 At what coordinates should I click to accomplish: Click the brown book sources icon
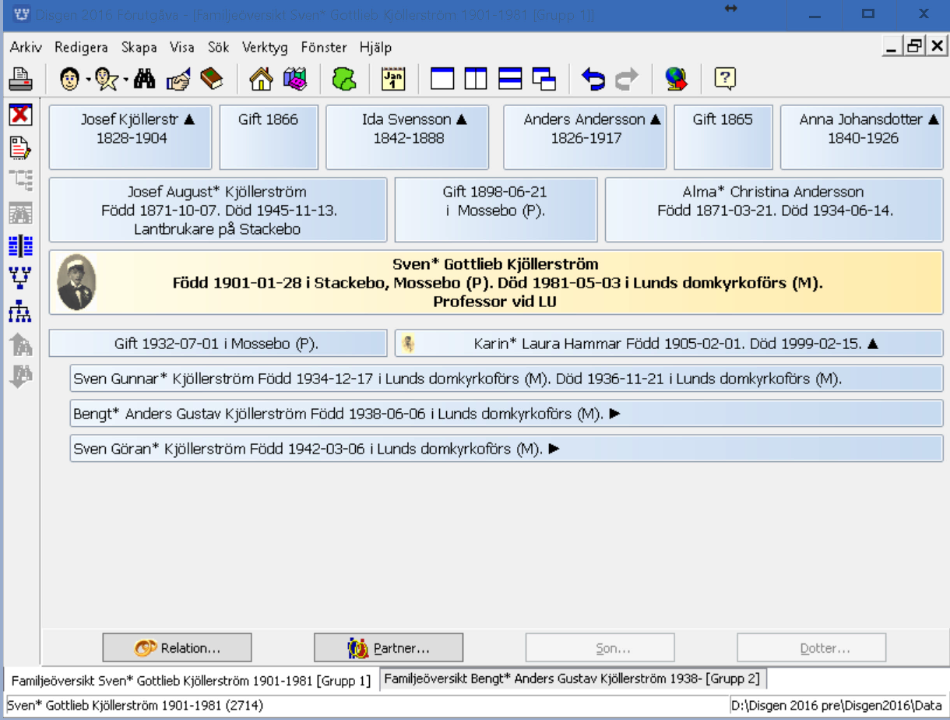click(x=211, y=79)
